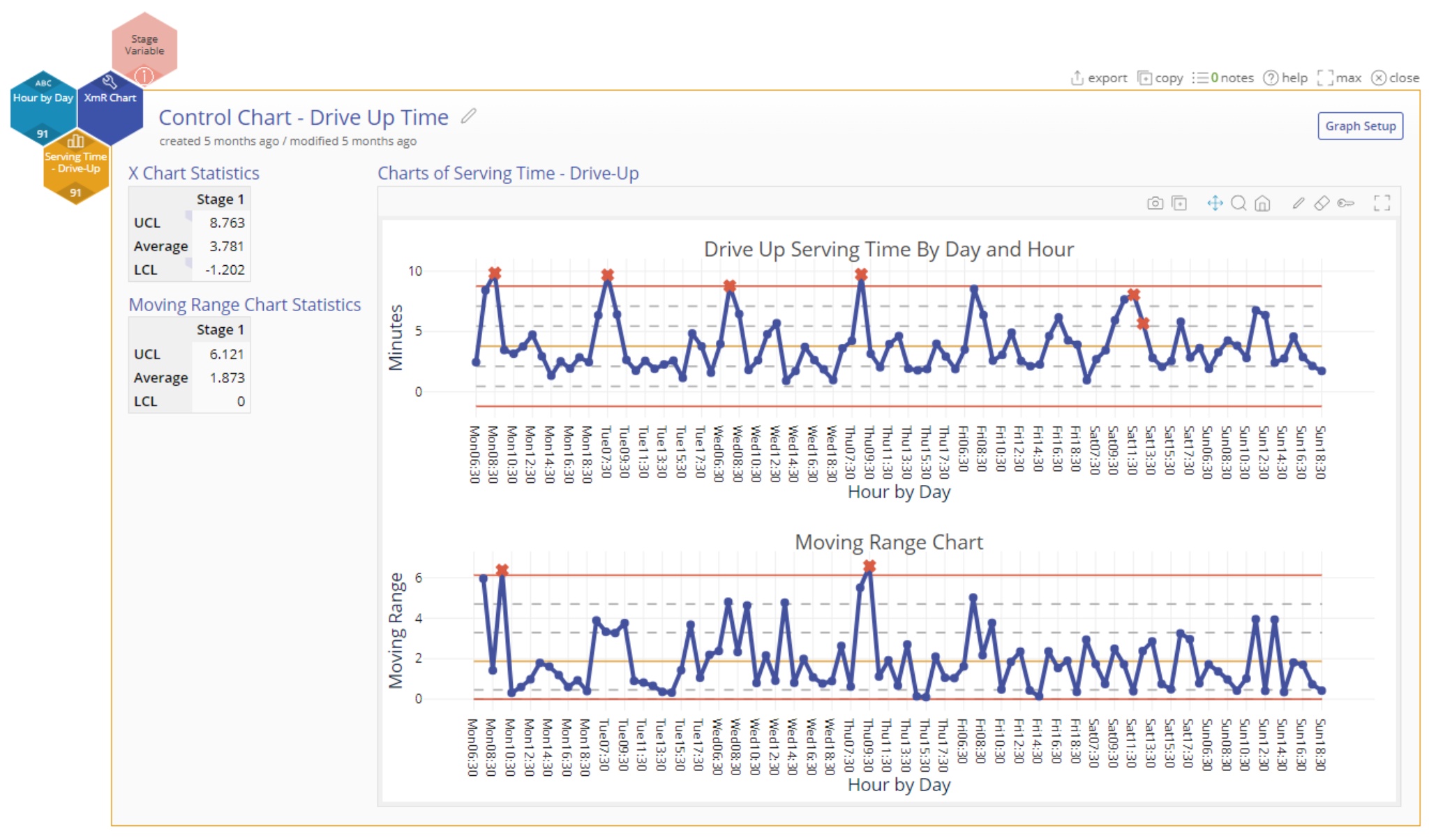Select the XmR Chart hexagon node
Image resolution: width=1429 pixels, height=840 pixels.
pos(110,105)
